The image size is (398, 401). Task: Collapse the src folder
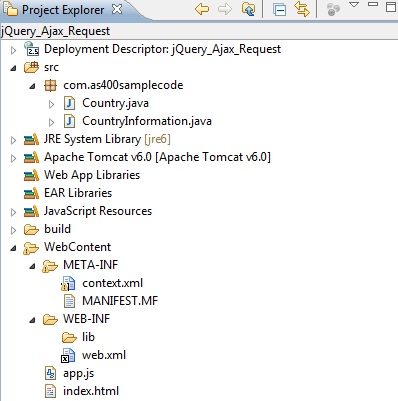click(13, 68)
